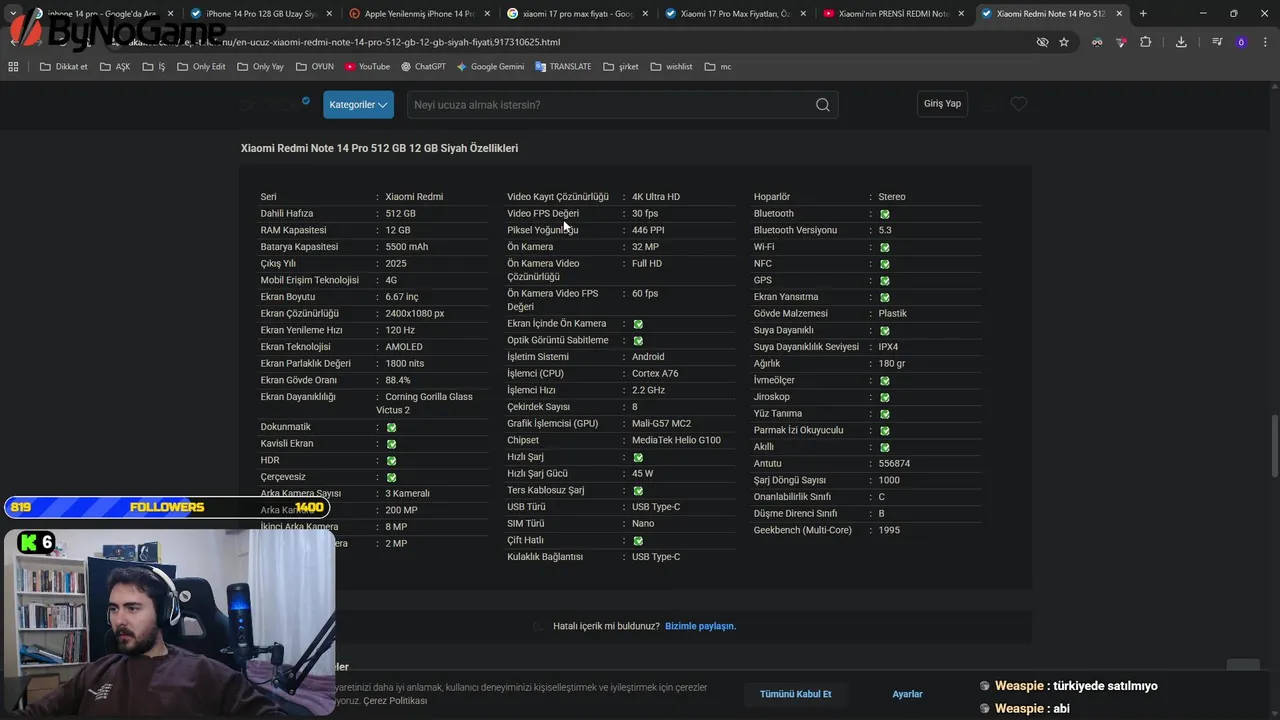Open the browser three-dot menu

click(x=1264, y=42)
